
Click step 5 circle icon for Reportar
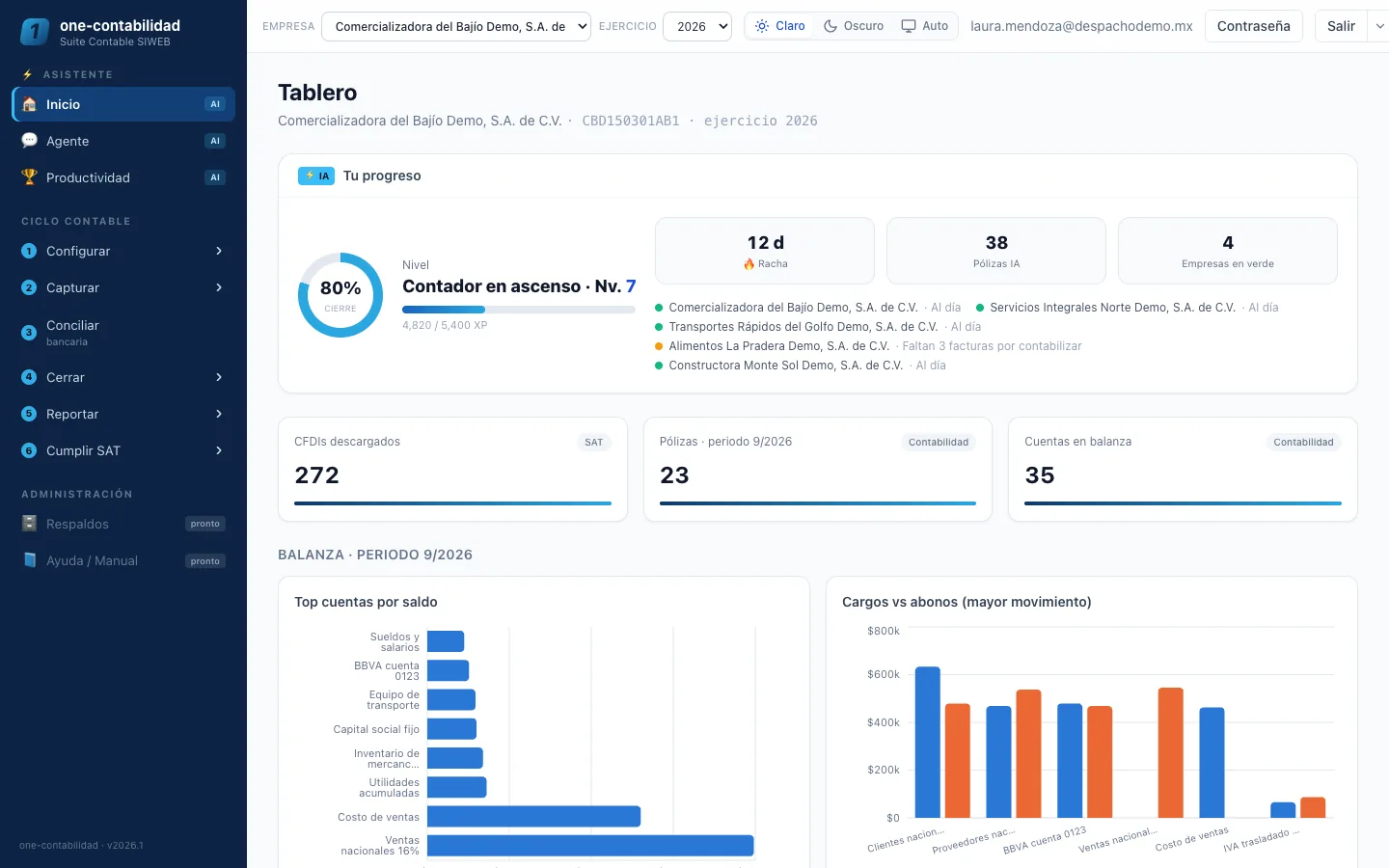[29, 414]
